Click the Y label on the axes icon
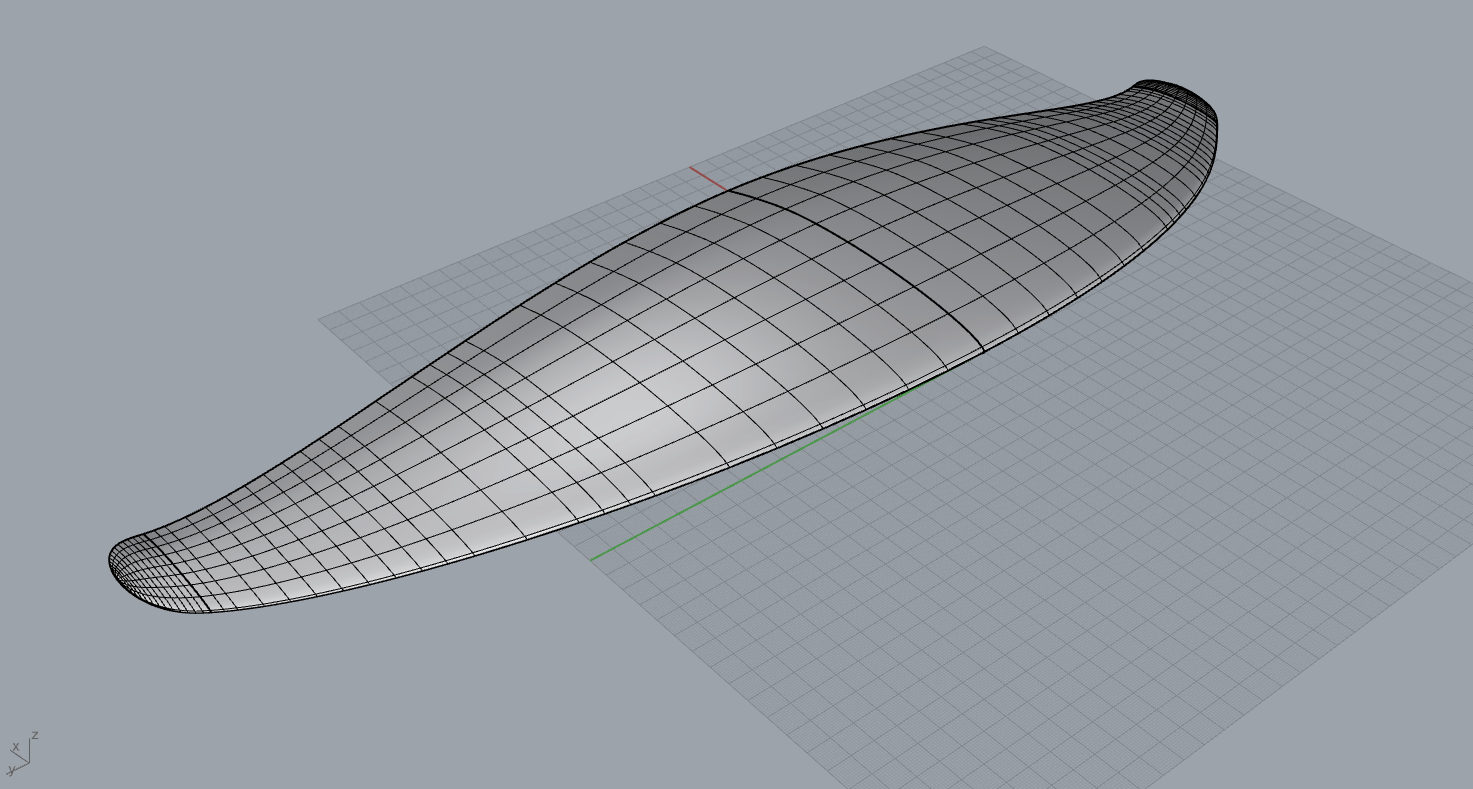The width and height of the screenshot is (1473, 789). (11, 771)
